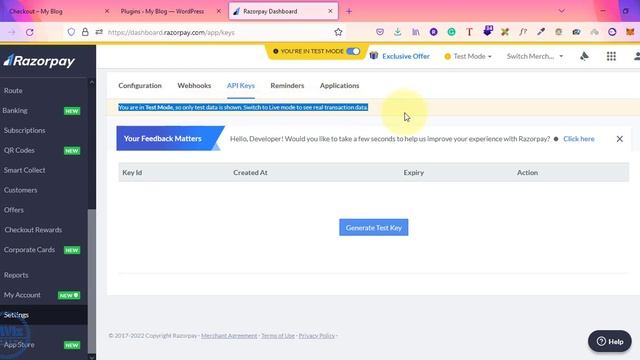Open the Privacy Policy link
640x360 pixels.
click(317, 336)
